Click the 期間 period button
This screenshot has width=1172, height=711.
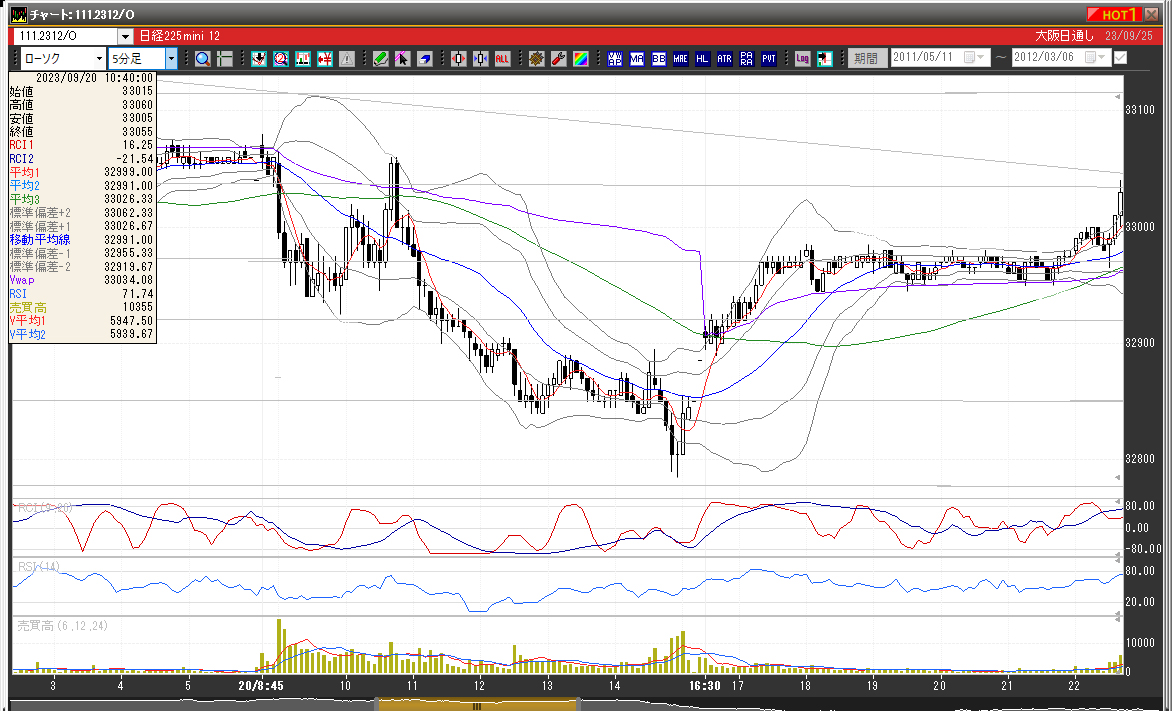click(x=867, y=58)
